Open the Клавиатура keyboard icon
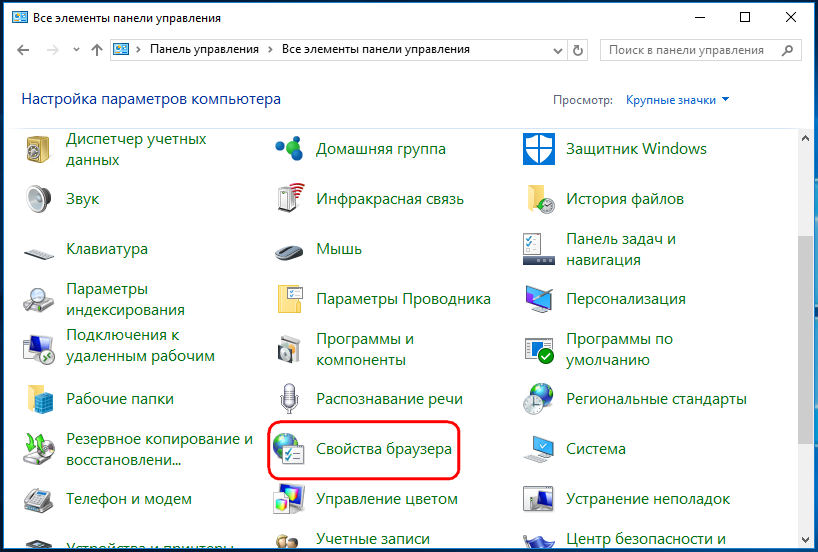Image resolution: width=818 pixels, height=552 pixels. point(38,254)
